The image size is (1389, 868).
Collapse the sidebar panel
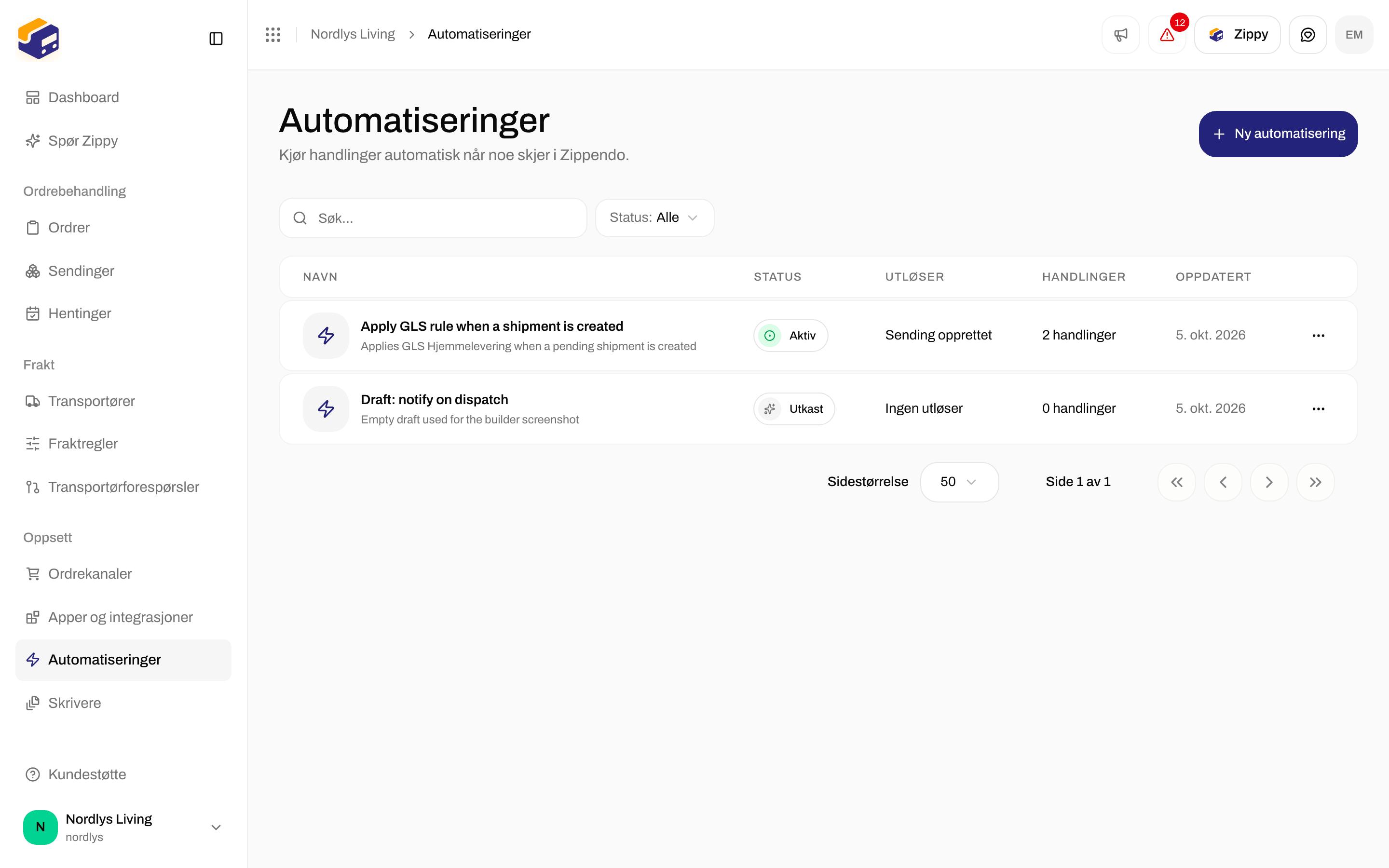point(216,39)
